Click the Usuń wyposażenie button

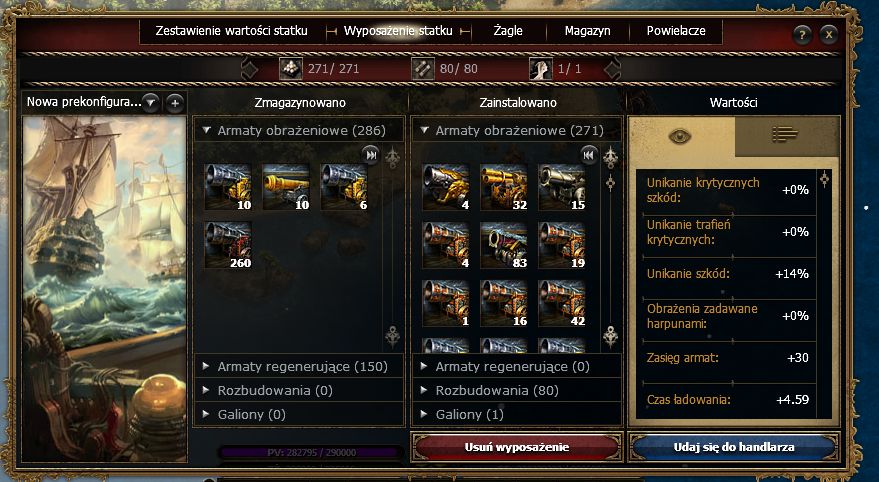516,447
